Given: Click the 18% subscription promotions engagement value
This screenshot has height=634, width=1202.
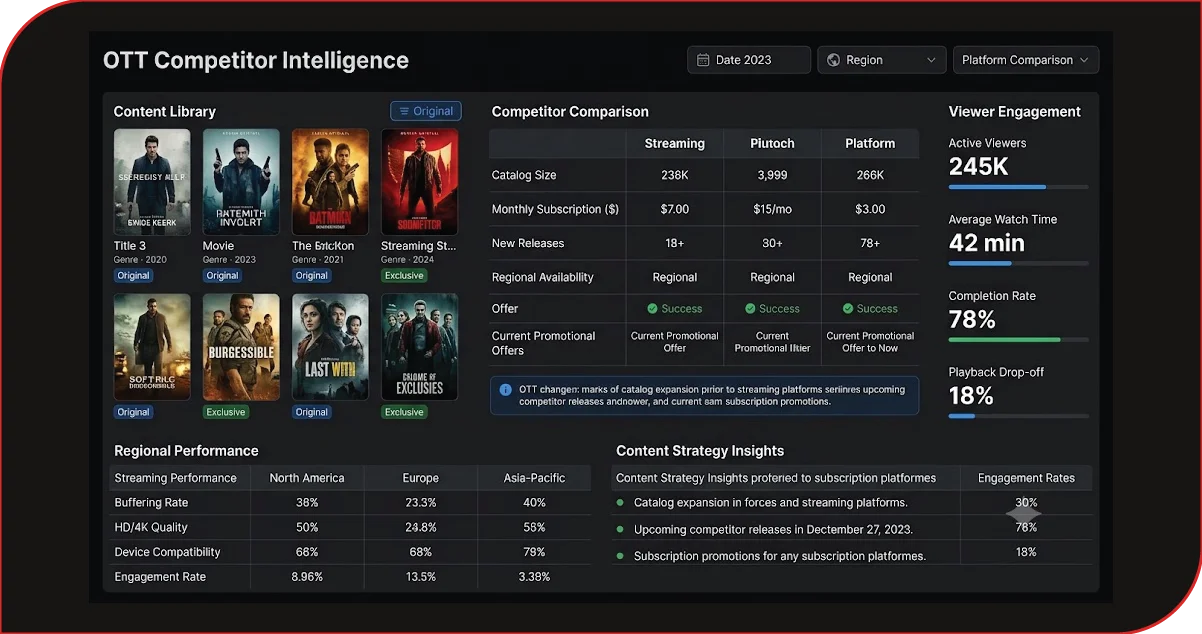Looking at the screenshot, I should click(x=1026, y=552).
